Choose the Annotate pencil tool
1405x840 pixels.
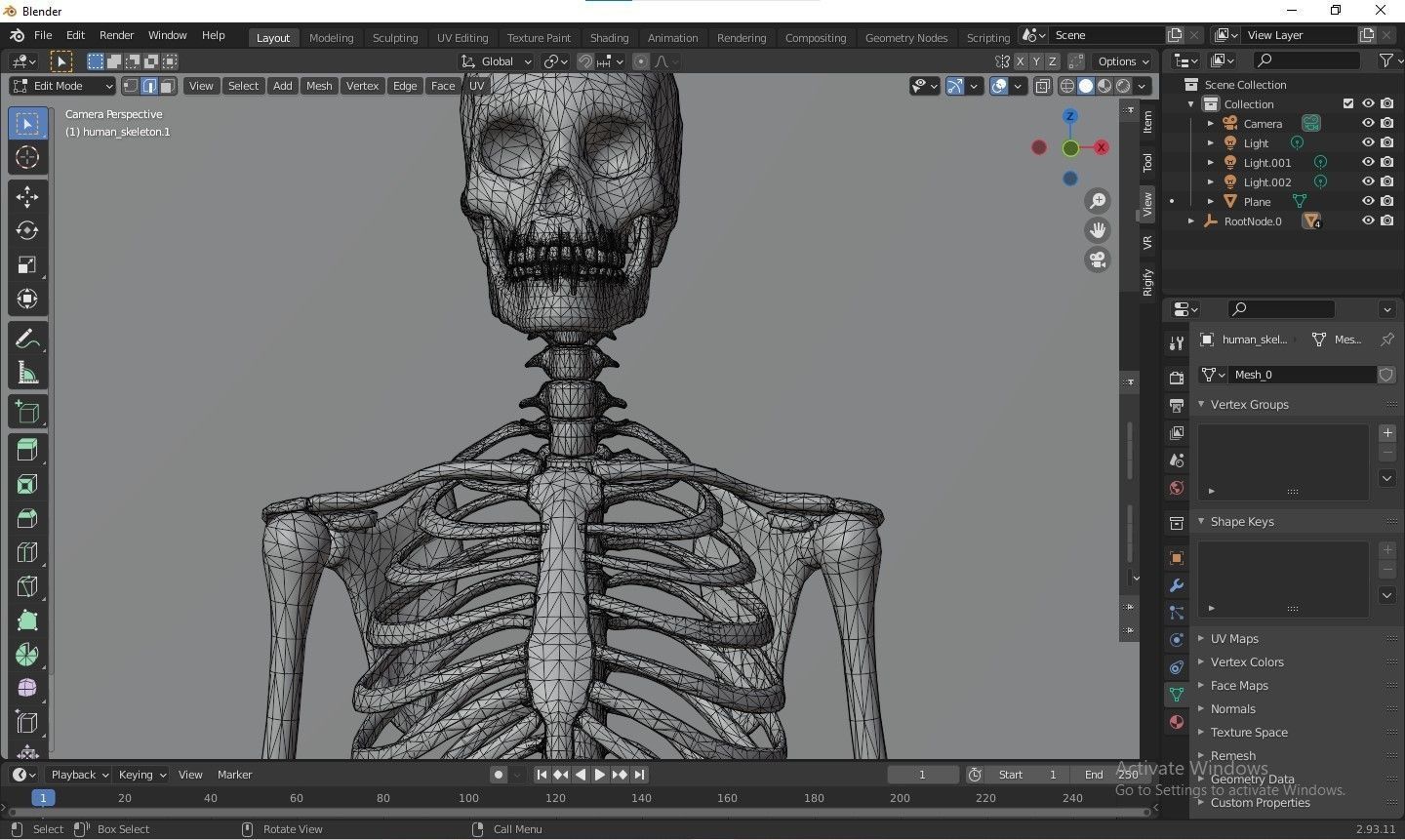click(x=27, y=340)
